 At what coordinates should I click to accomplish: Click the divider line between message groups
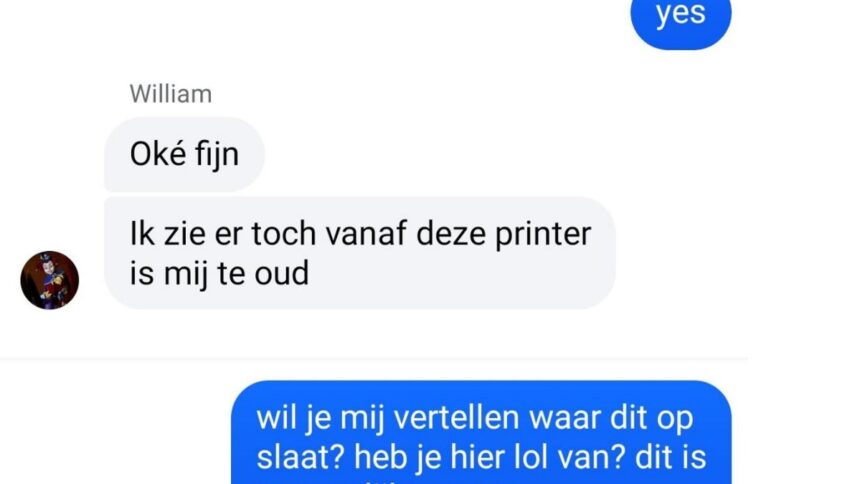point(374,359)
